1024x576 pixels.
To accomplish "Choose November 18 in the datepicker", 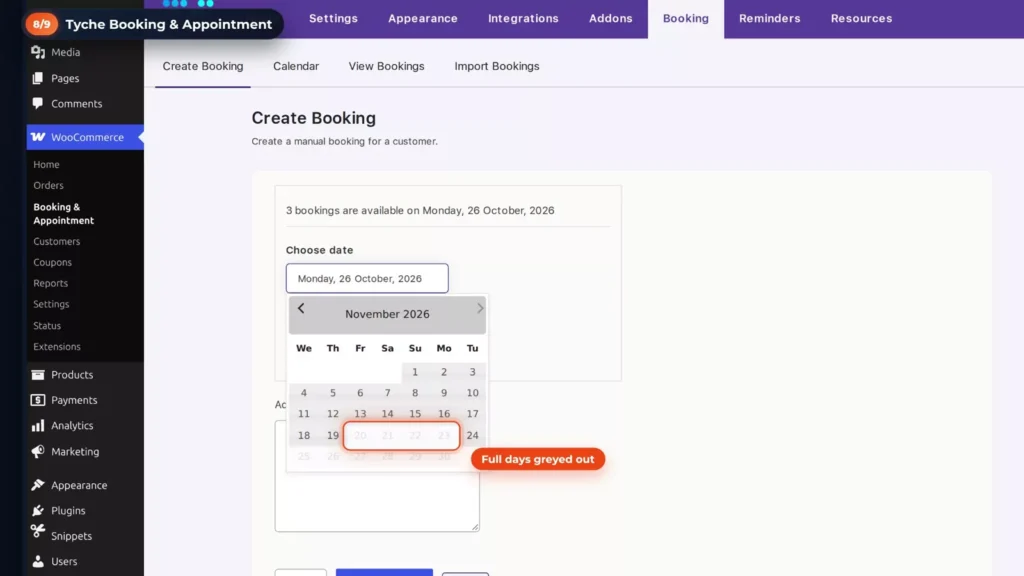I will coord(304,435).
